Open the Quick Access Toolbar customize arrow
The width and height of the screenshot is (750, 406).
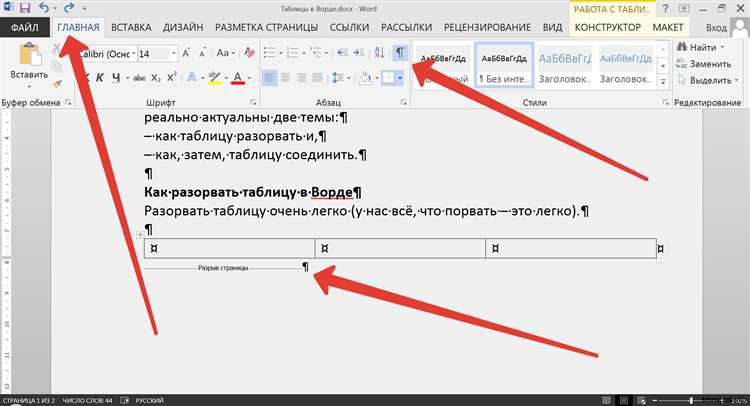click(84, 9)
